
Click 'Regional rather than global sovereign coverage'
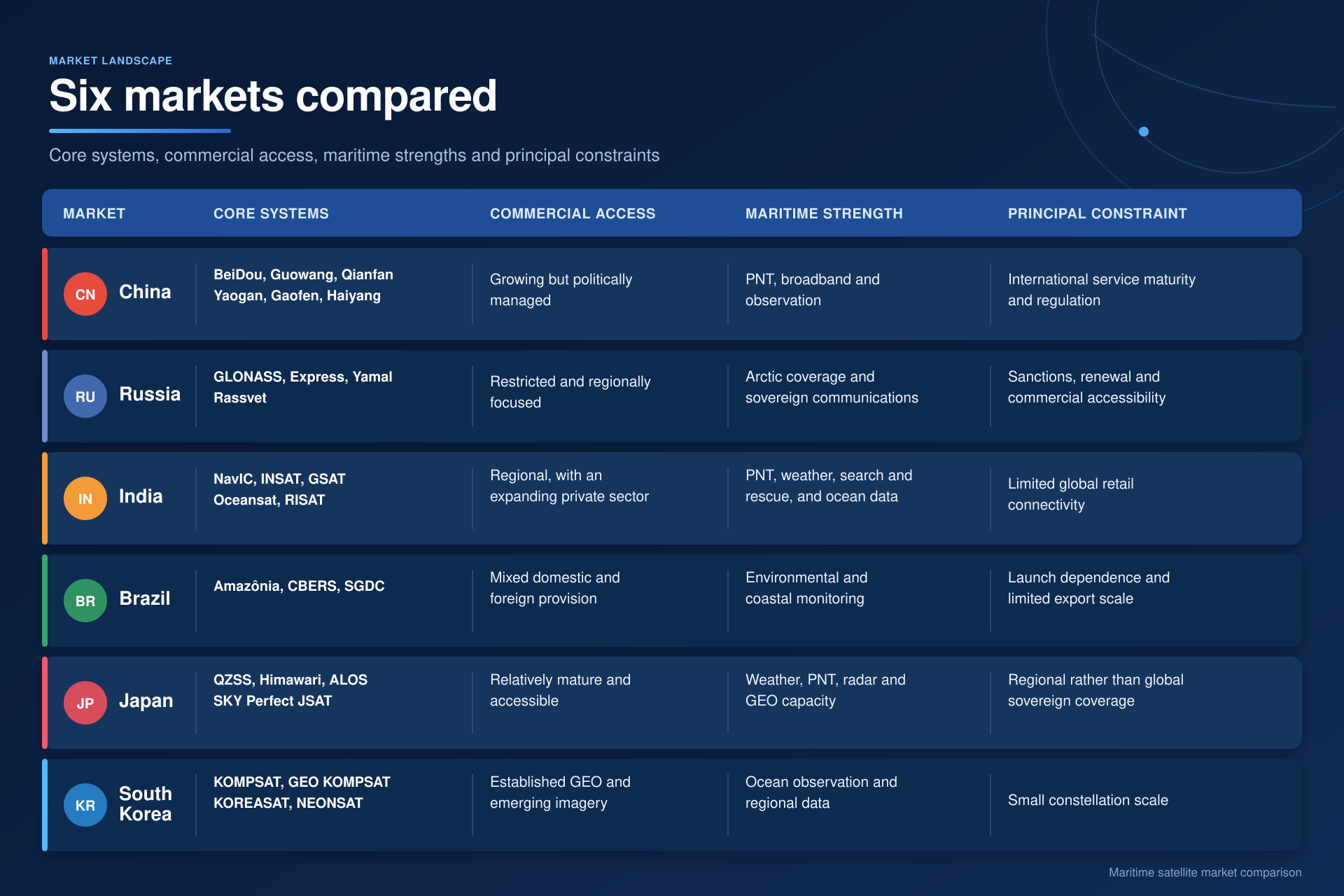[x=1095, y=690]
